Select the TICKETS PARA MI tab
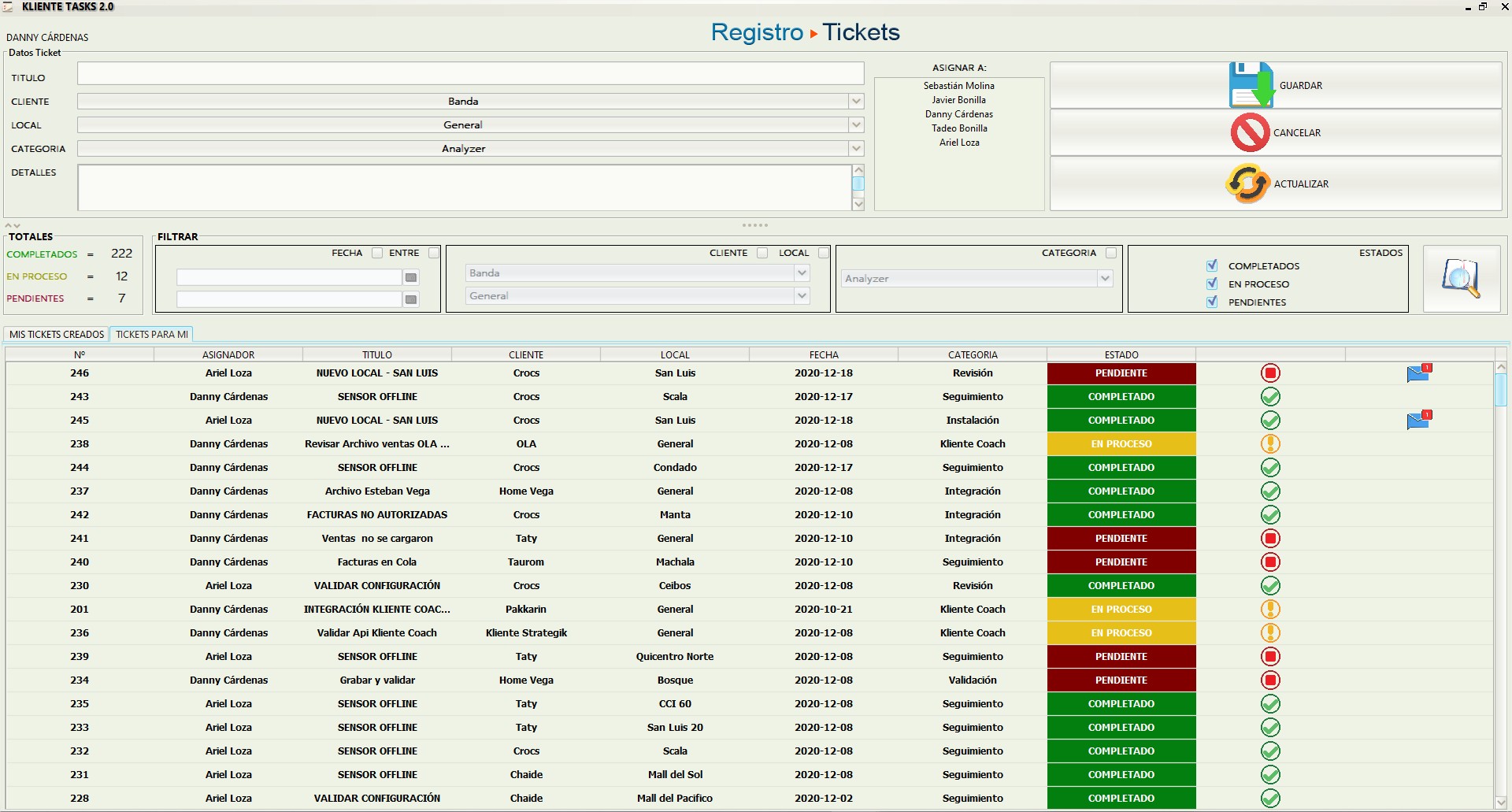The image size is (1512, 812). tap(151, 334)
